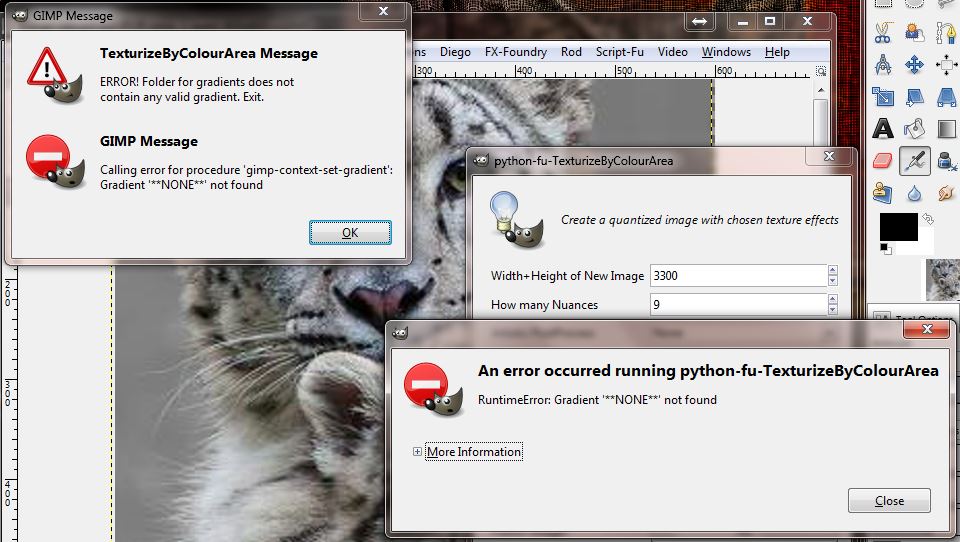The width and height of the screenshot is (960, 542).
Task: Click the Width+Height of New Image field
Action: point(738,276)
